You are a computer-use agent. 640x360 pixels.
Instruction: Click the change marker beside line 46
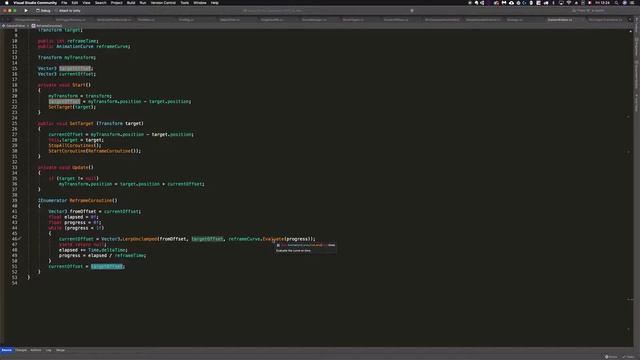tap(20, 239)
